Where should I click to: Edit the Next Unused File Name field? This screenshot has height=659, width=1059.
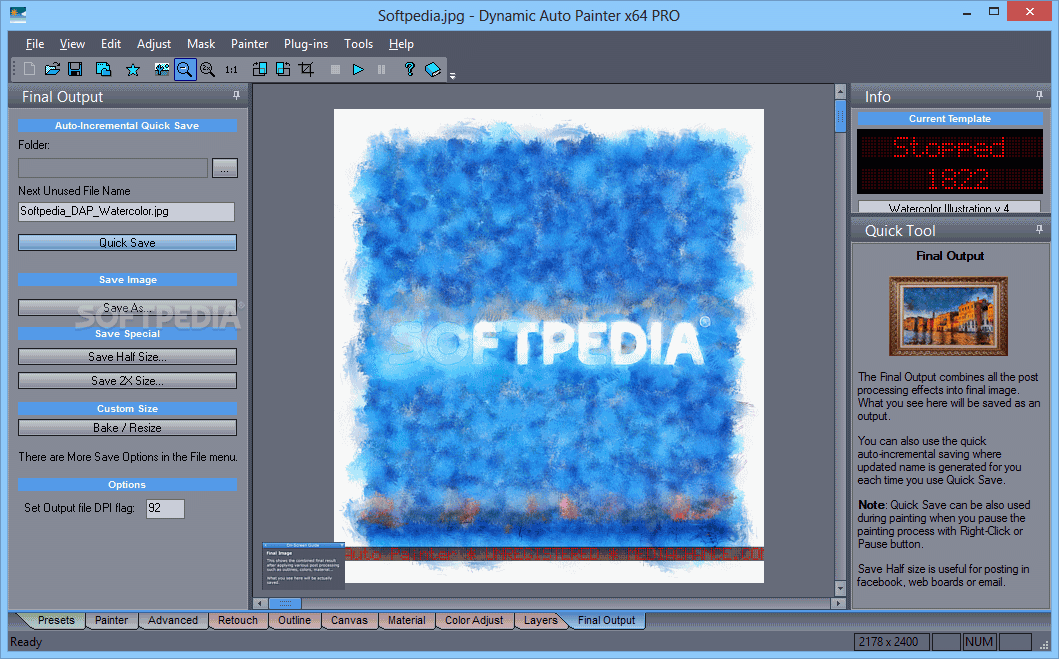click(x=126, y=211)
